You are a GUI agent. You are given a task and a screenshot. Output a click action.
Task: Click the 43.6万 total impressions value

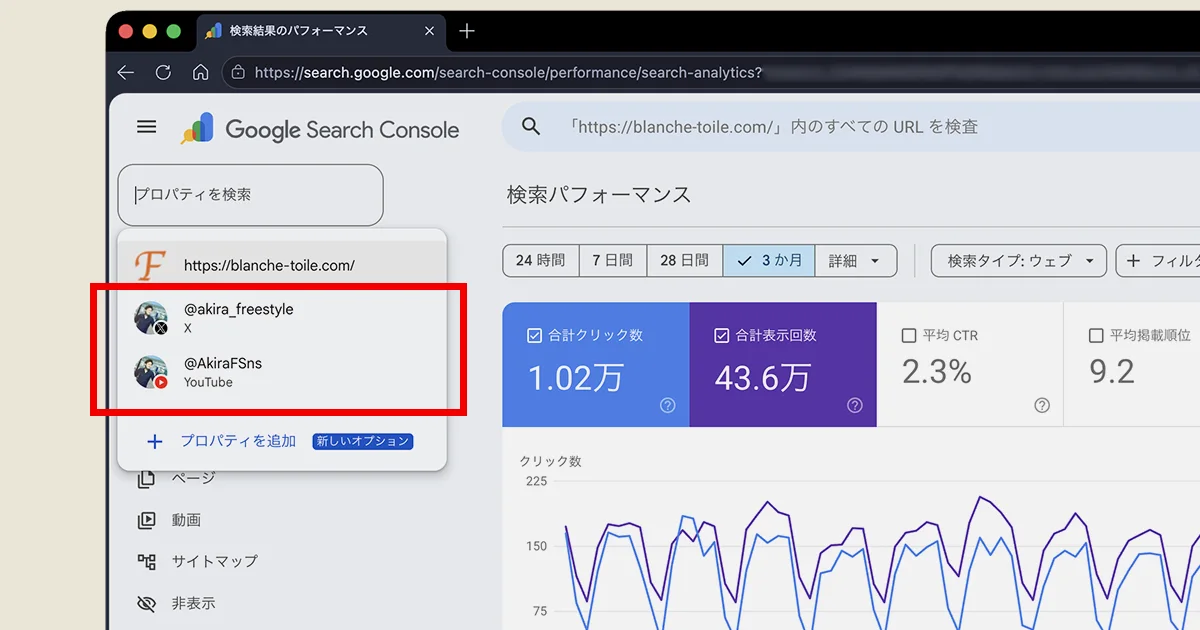(x=763, y=376)
